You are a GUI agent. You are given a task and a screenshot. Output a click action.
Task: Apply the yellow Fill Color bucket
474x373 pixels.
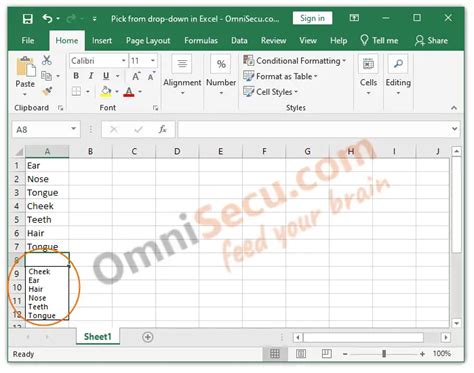pyautogui.click(x=106, y=91)
